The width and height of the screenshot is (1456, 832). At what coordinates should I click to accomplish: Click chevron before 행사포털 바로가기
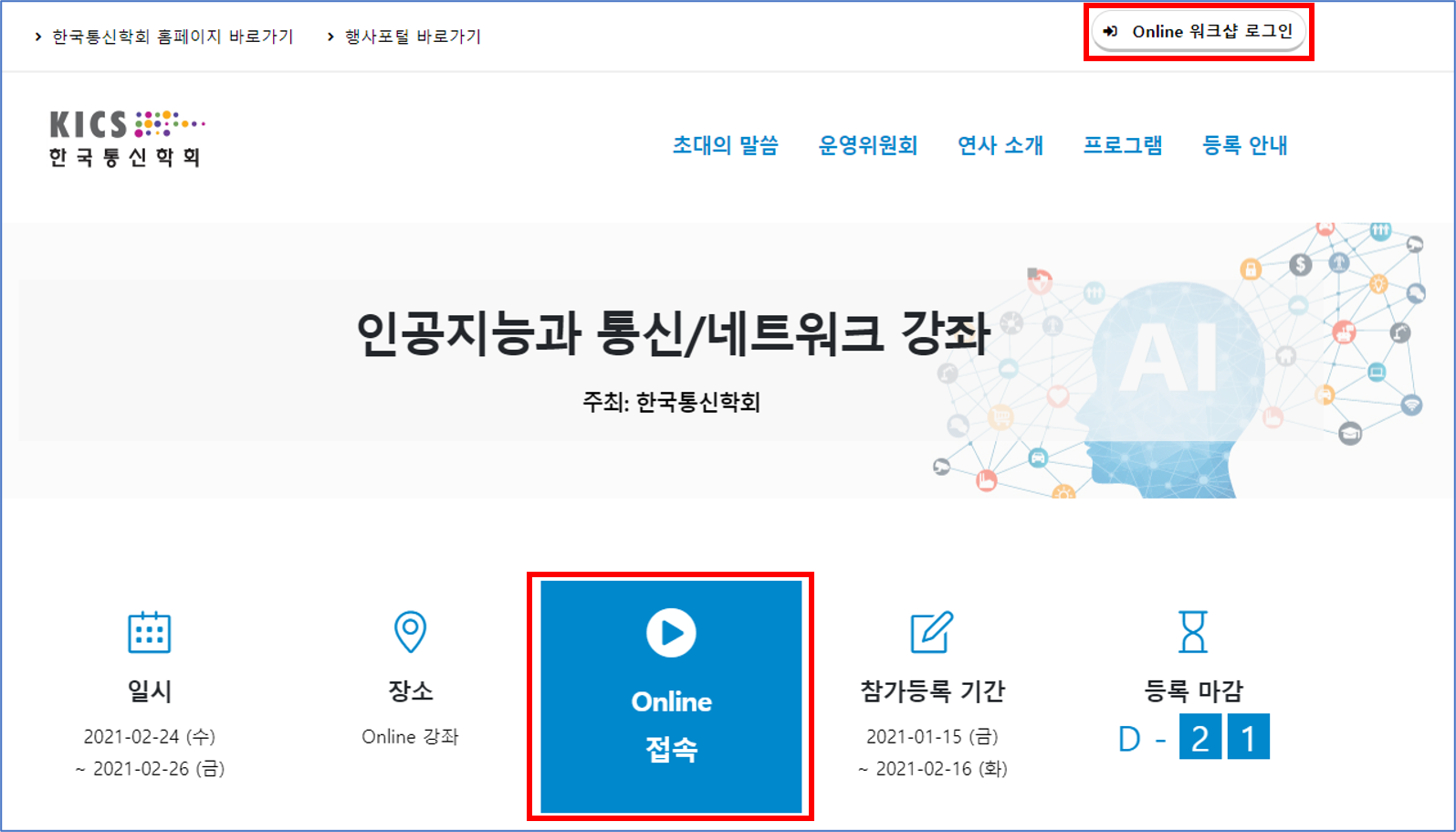click(x=330, y=37)
